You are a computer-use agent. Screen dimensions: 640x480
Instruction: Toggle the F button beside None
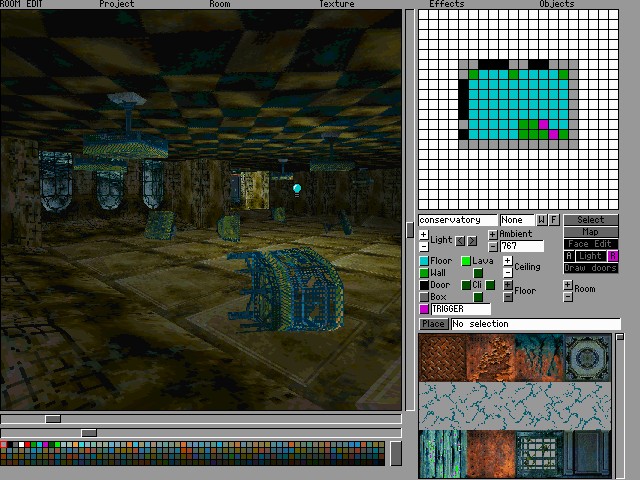[x=553, y=220]
